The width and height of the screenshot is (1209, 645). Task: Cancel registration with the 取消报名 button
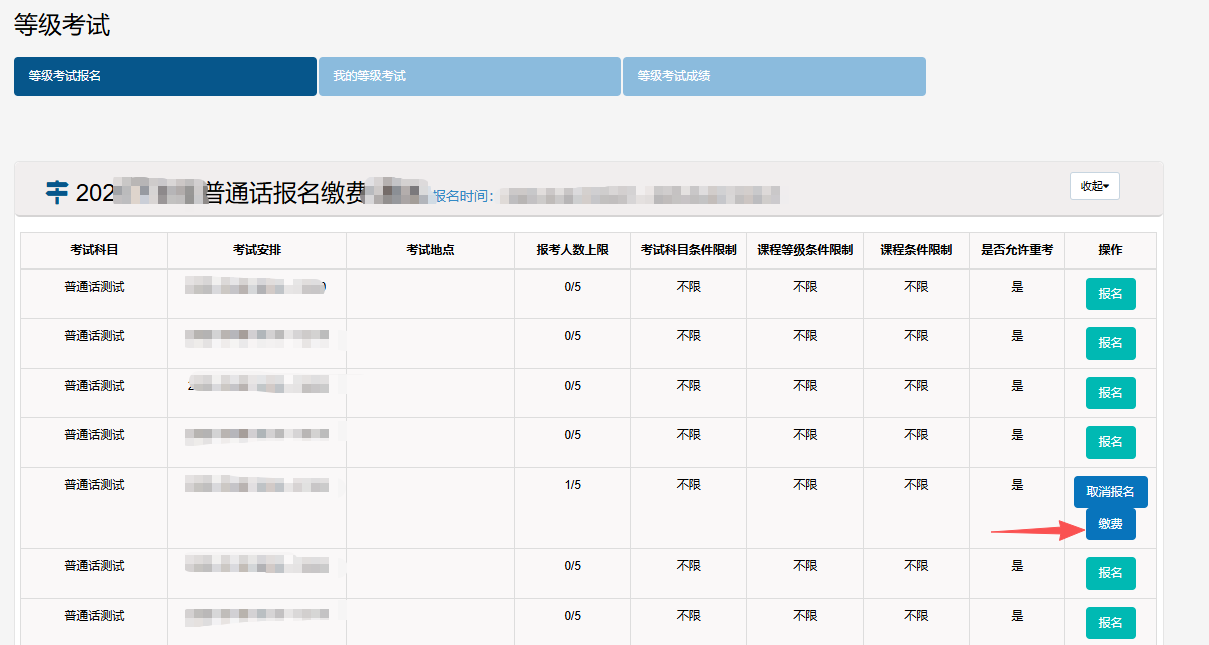point(1110,492)
